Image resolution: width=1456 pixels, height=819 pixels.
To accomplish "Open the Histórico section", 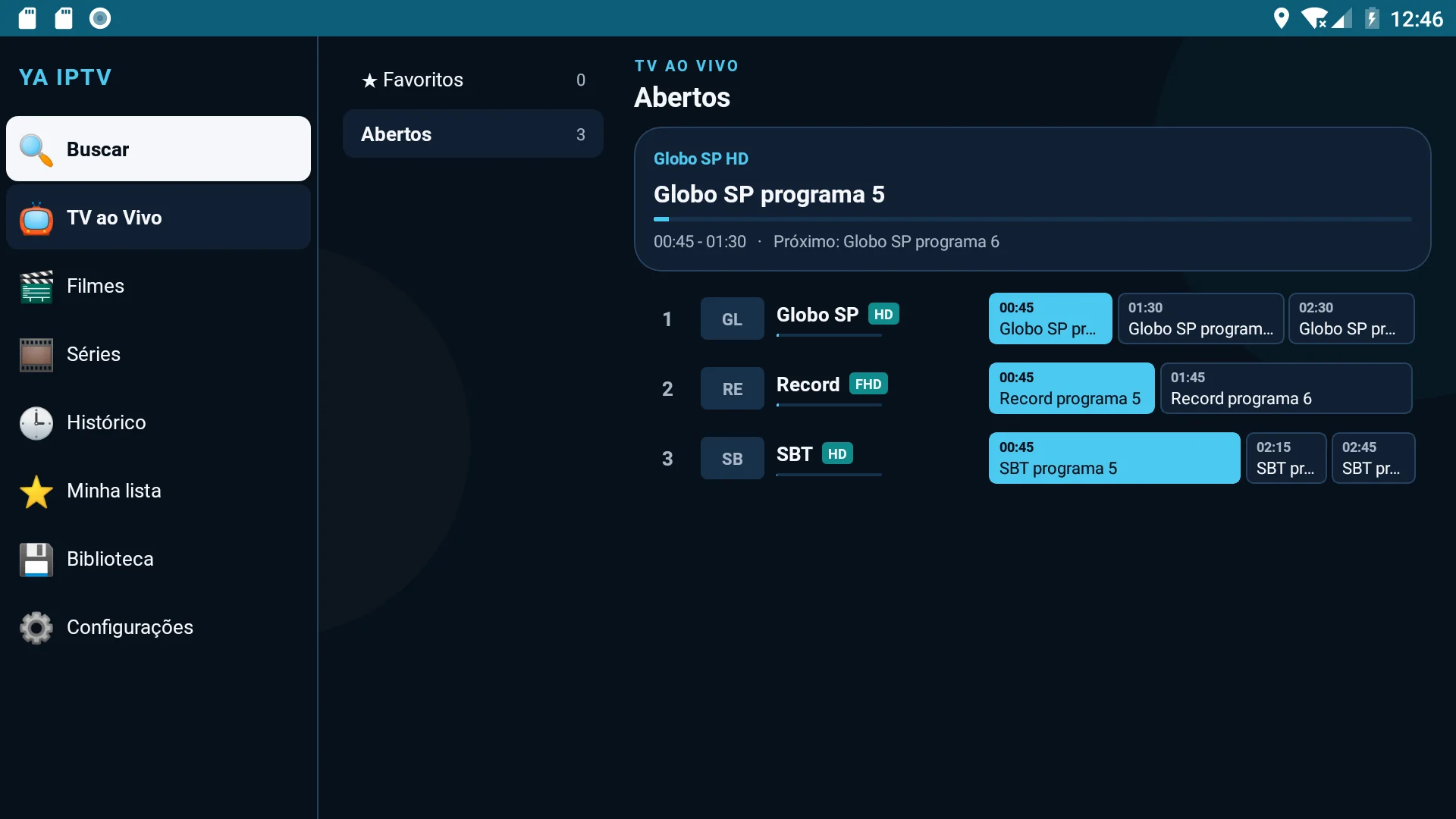I will pos(158,422).
